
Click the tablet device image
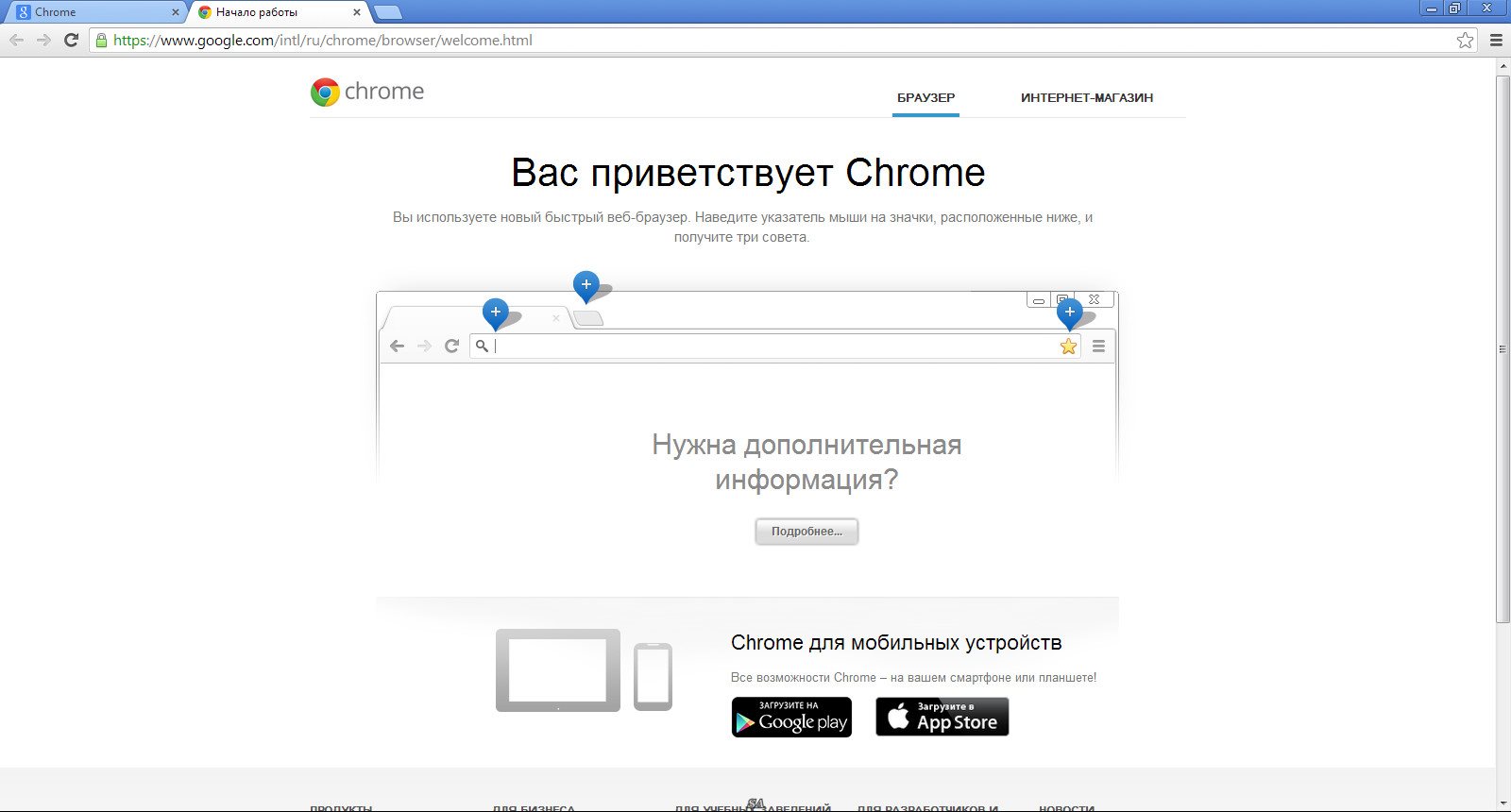point(558,670)
